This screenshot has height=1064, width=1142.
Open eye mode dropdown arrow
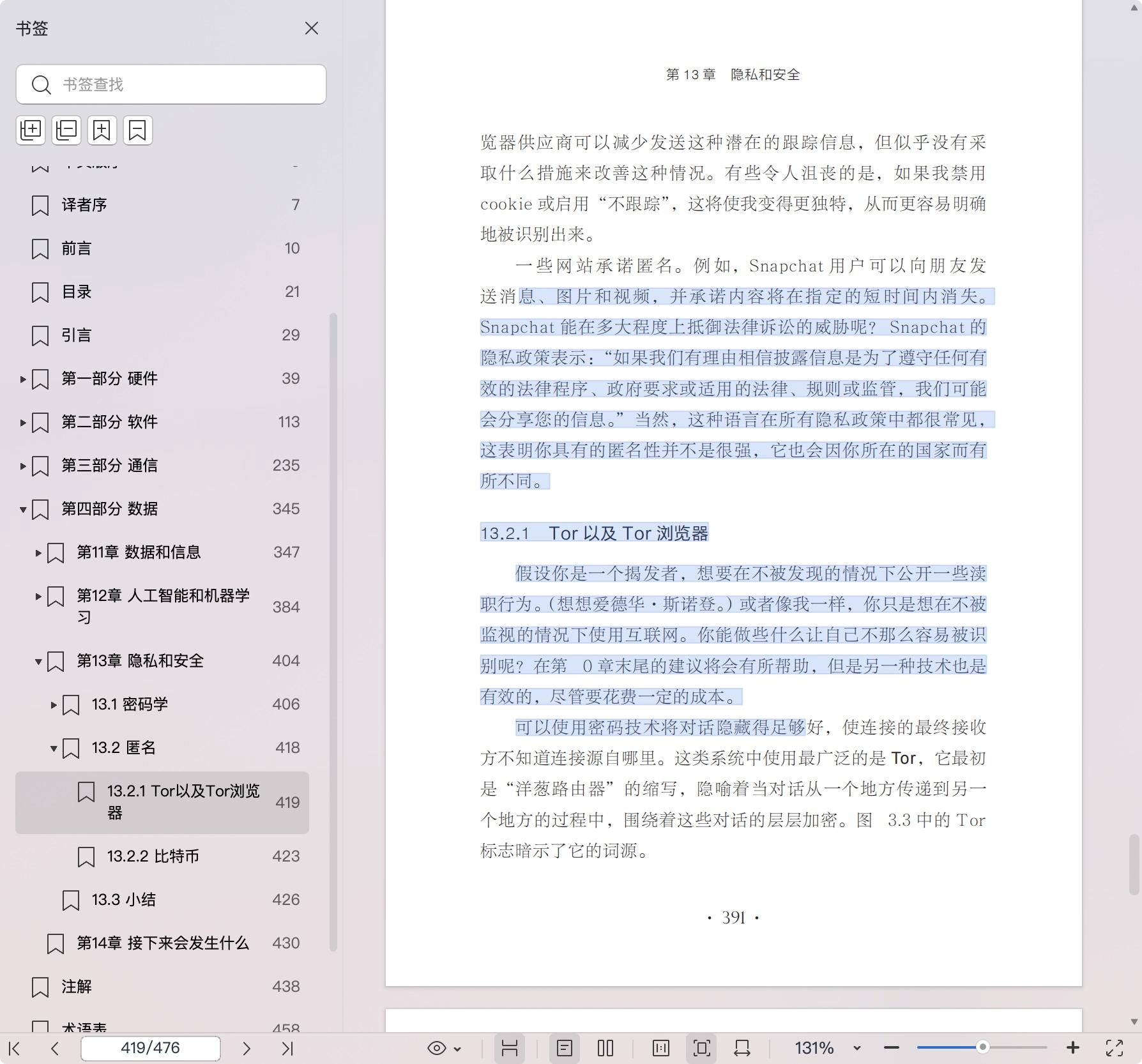(x=457, y=1049)
